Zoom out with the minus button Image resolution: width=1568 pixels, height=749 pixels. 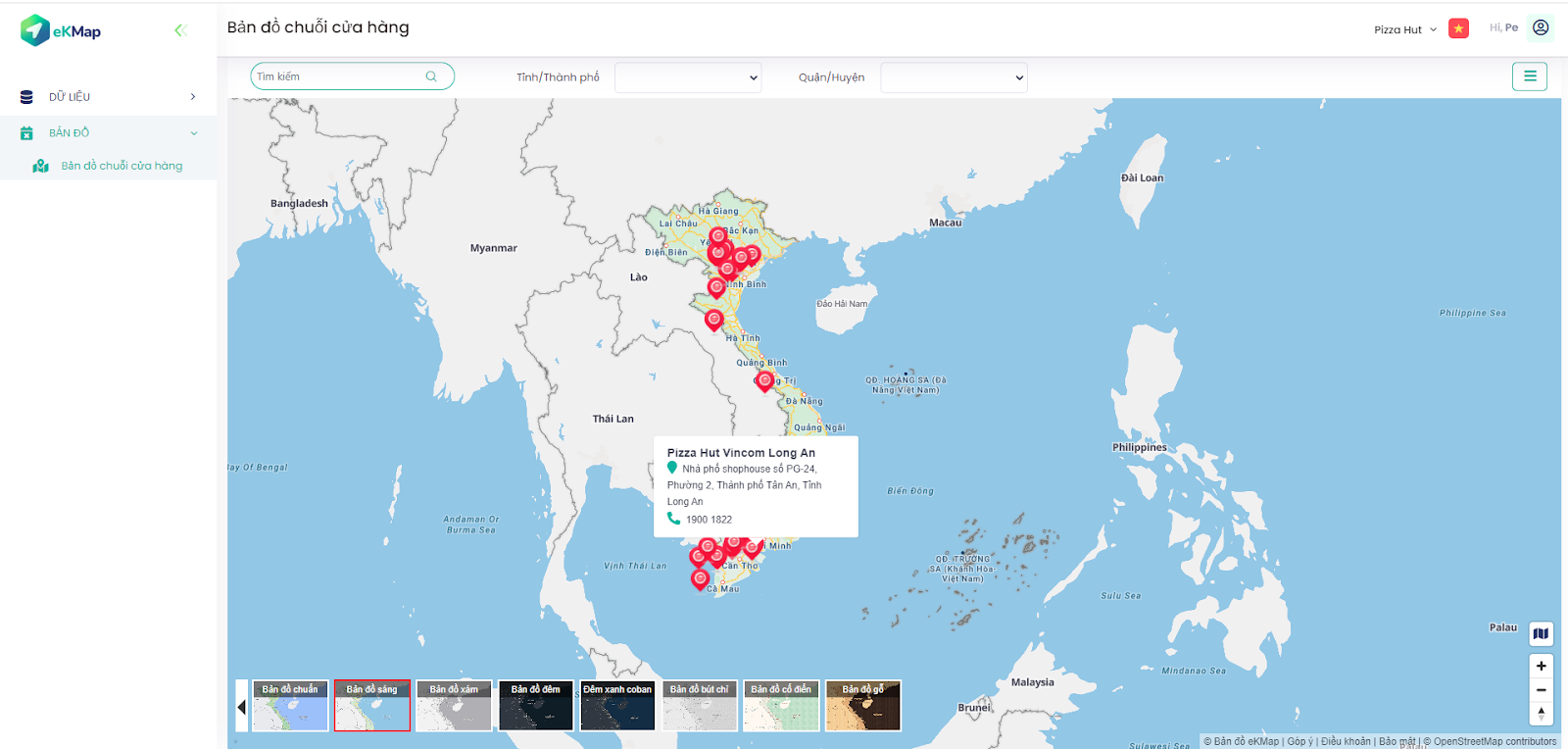pos(1541,690)
